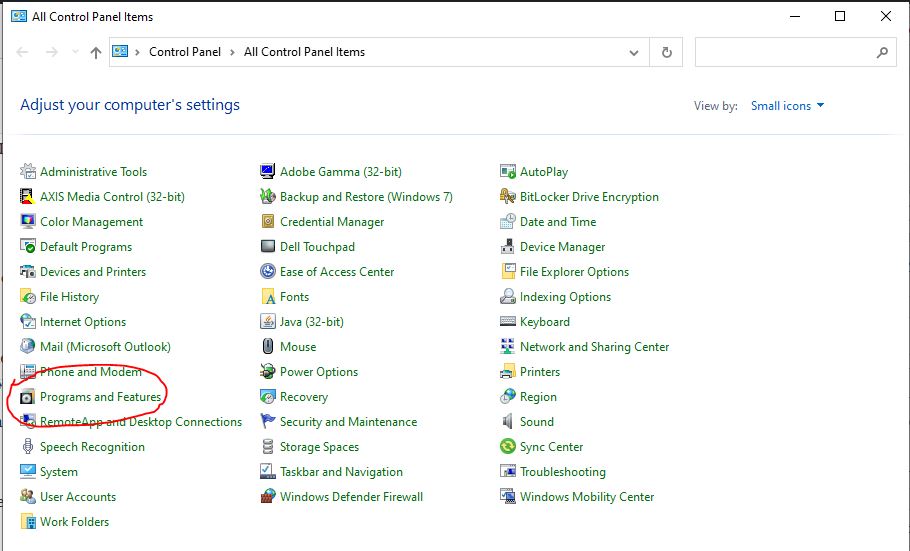Expand the chevron after Control Panel breadcrumb
910x551 pixels.
pyautogui.click(x=232, y=52)
